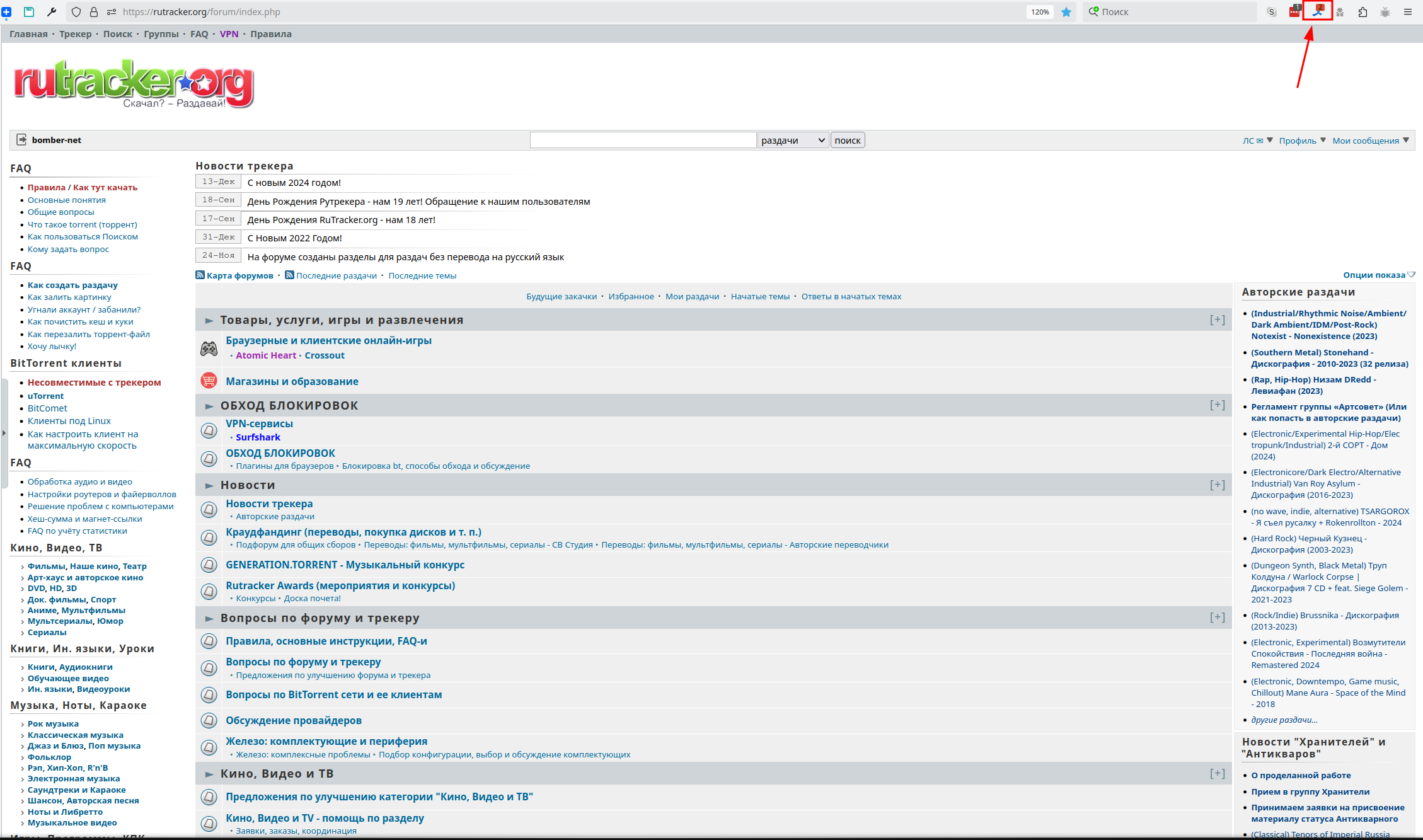Click the RSS icon beside Карта форумов
This screenshot has height=840, width=1423.
[x=200, y=275]
